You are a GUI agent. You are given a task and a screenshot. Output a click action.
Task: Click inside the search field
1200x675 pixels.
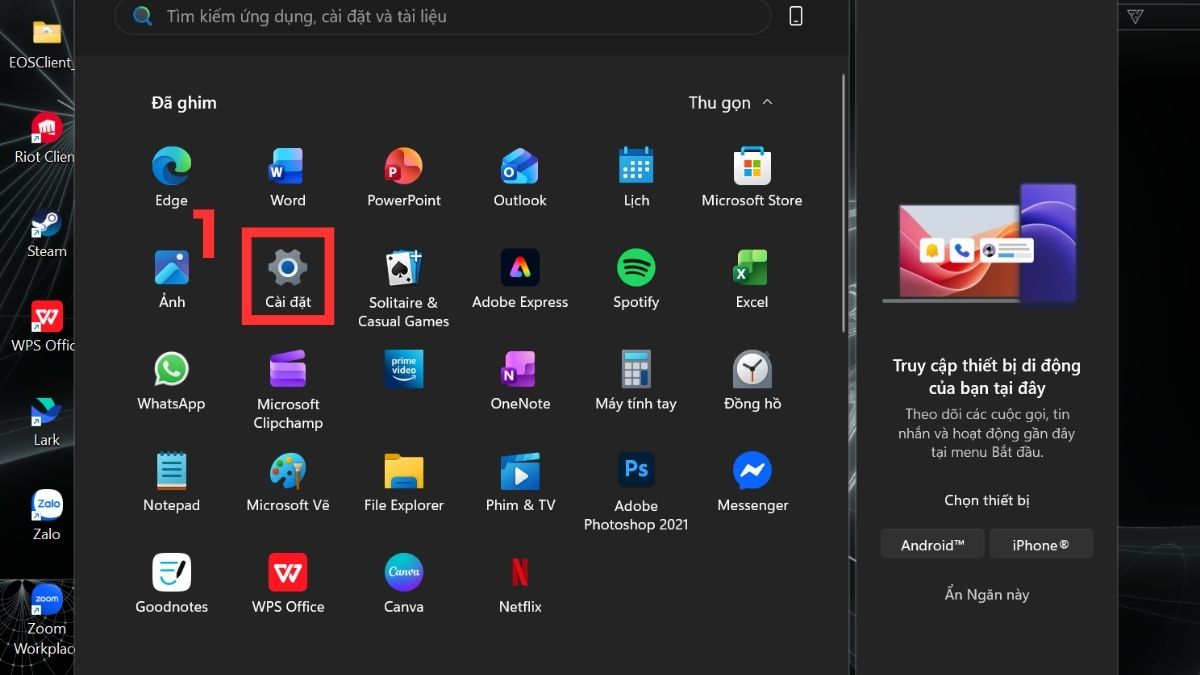(440, 16)
